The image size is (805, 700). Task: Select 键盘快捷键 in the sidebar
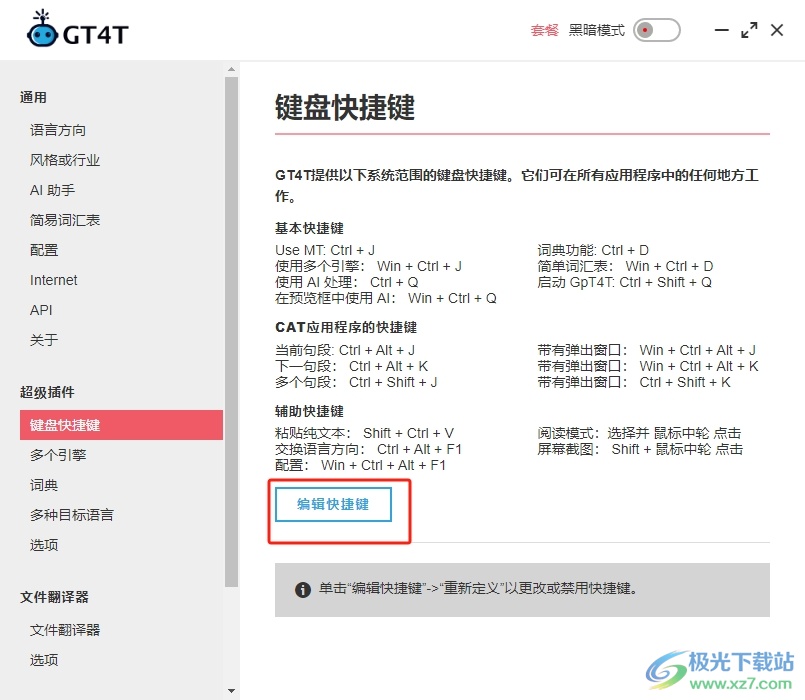(x=121, y=425)
